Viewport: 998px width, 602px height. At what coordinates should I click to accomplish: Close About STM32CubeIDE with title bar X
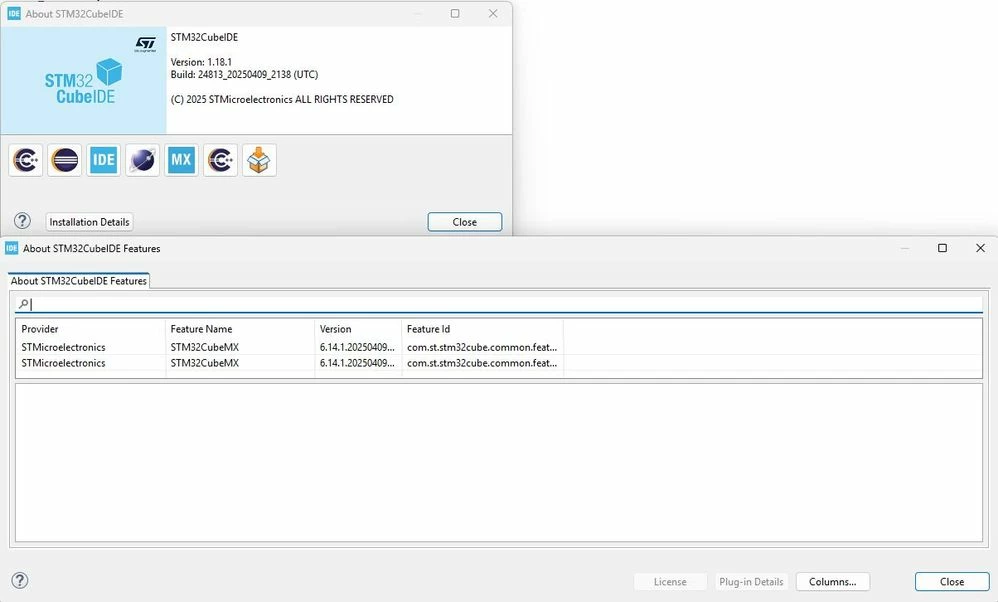(493, 13)
